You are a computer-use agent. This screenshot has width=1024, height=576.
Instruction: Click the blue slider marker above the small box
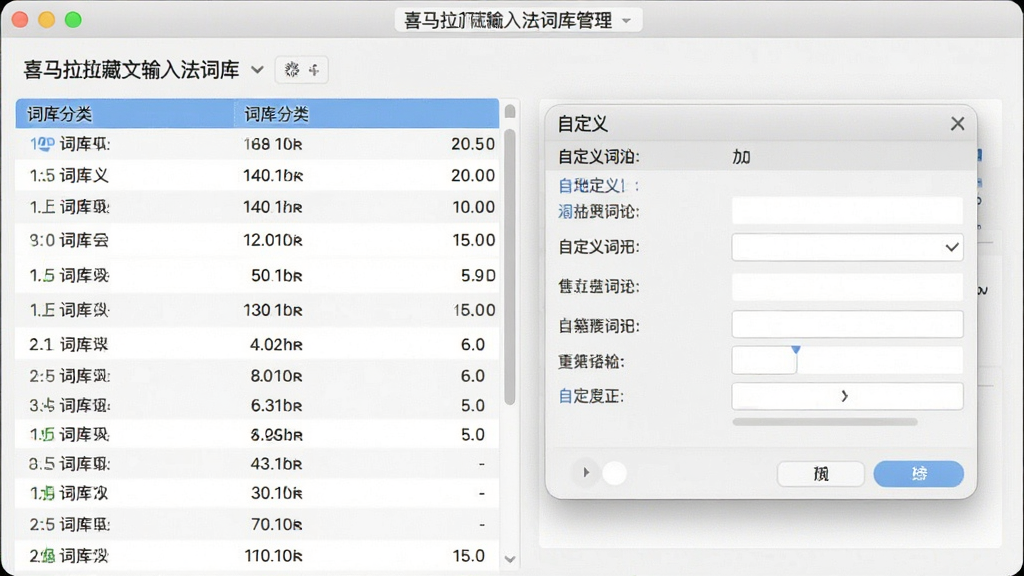point(795,350)
